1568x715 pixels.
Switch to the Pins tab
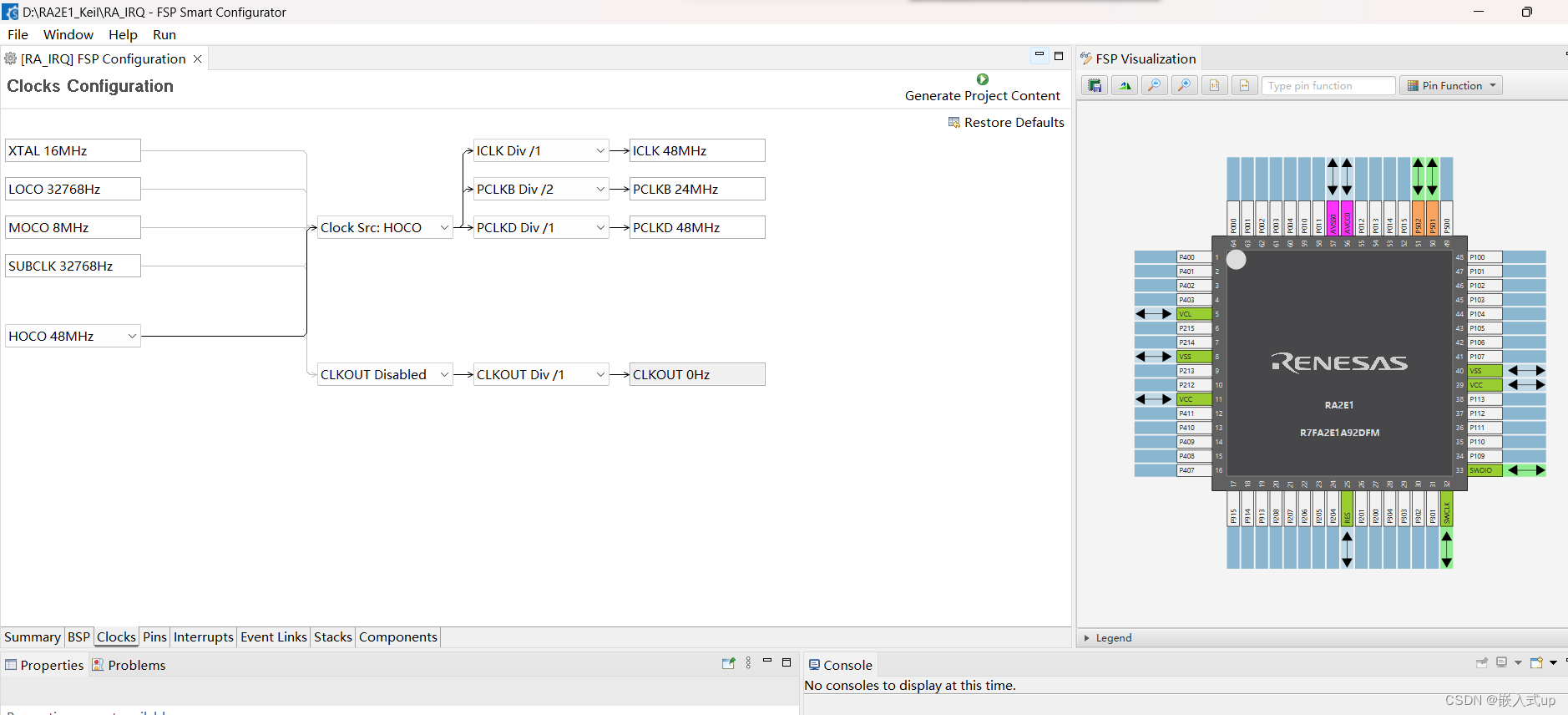pyautogui.click(x=154, y=636)
